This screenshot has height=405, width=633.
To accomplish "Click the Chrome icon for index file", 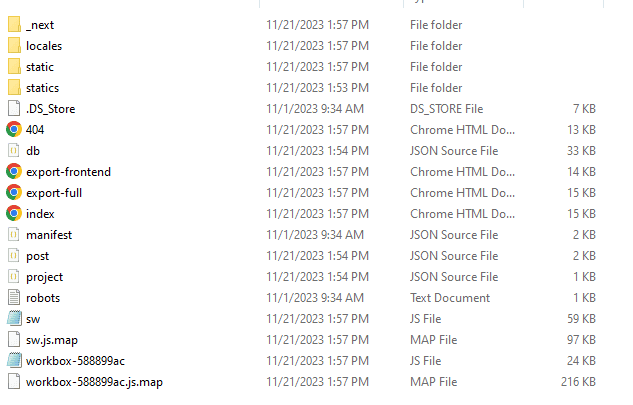I will coord(14,213).
